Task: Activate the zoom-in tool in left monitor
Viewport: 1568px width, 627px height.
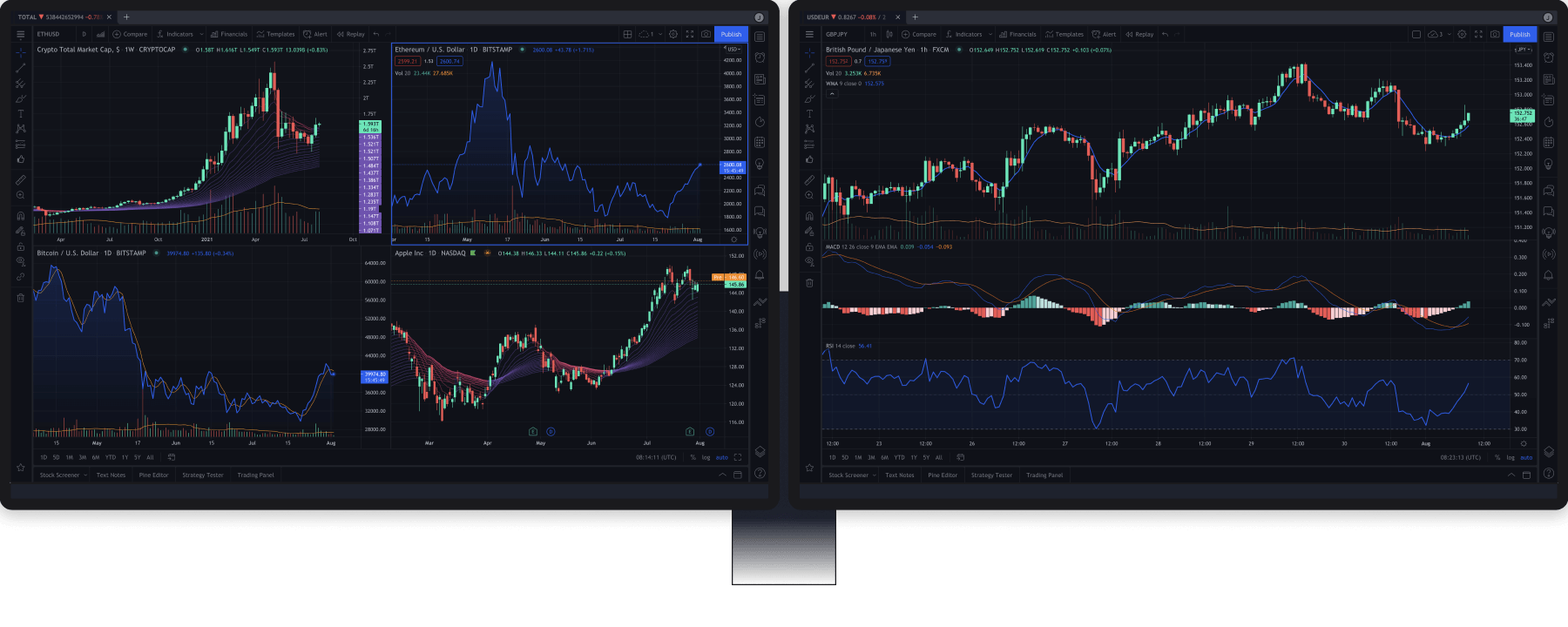Action: click(x=21, y=195)
